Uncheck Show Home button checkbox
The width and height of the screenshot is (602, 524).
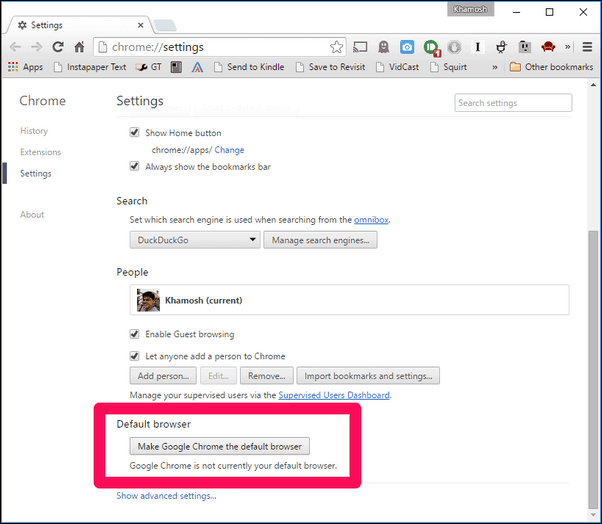(x=135, y=132)
